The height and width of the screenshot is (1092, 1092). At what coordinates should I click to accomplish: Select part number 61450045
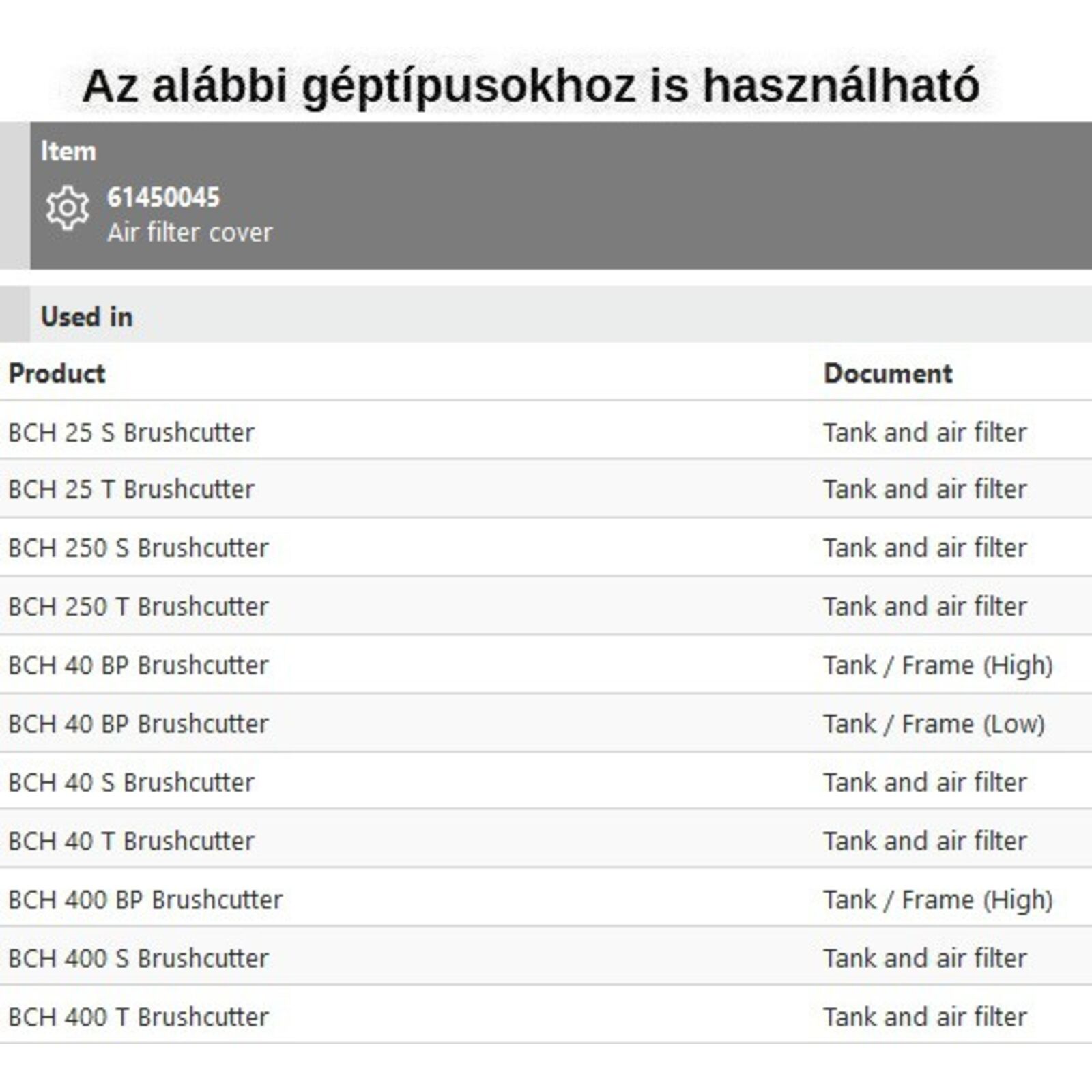(x=163, y=198)
